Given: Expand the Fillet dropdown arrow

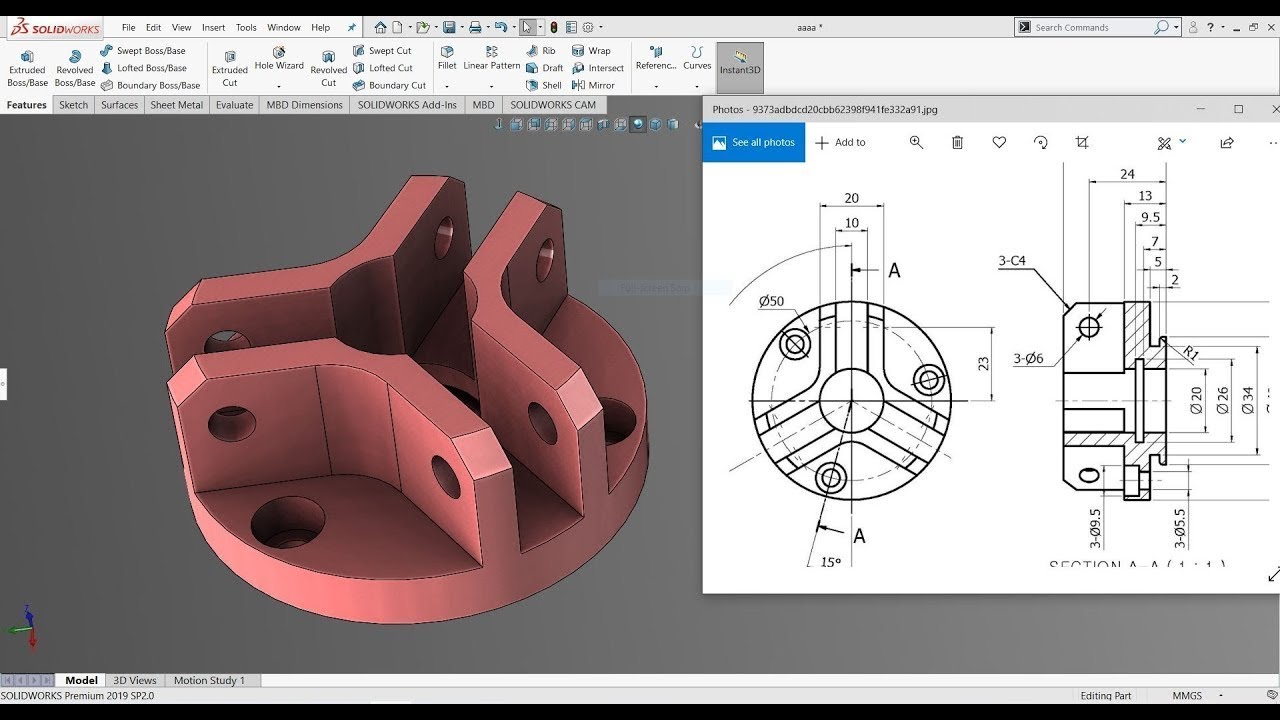Looking at the screenshot, I should tap(447, 86).
